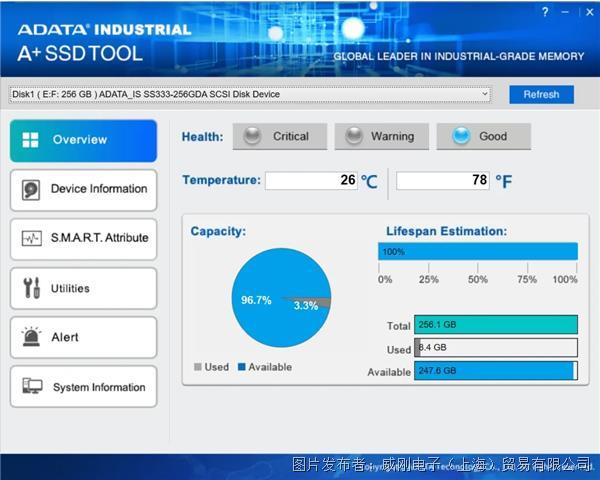Open the Utilities tab
This screenshot has width=600, height=480.
tap(70, 288)
